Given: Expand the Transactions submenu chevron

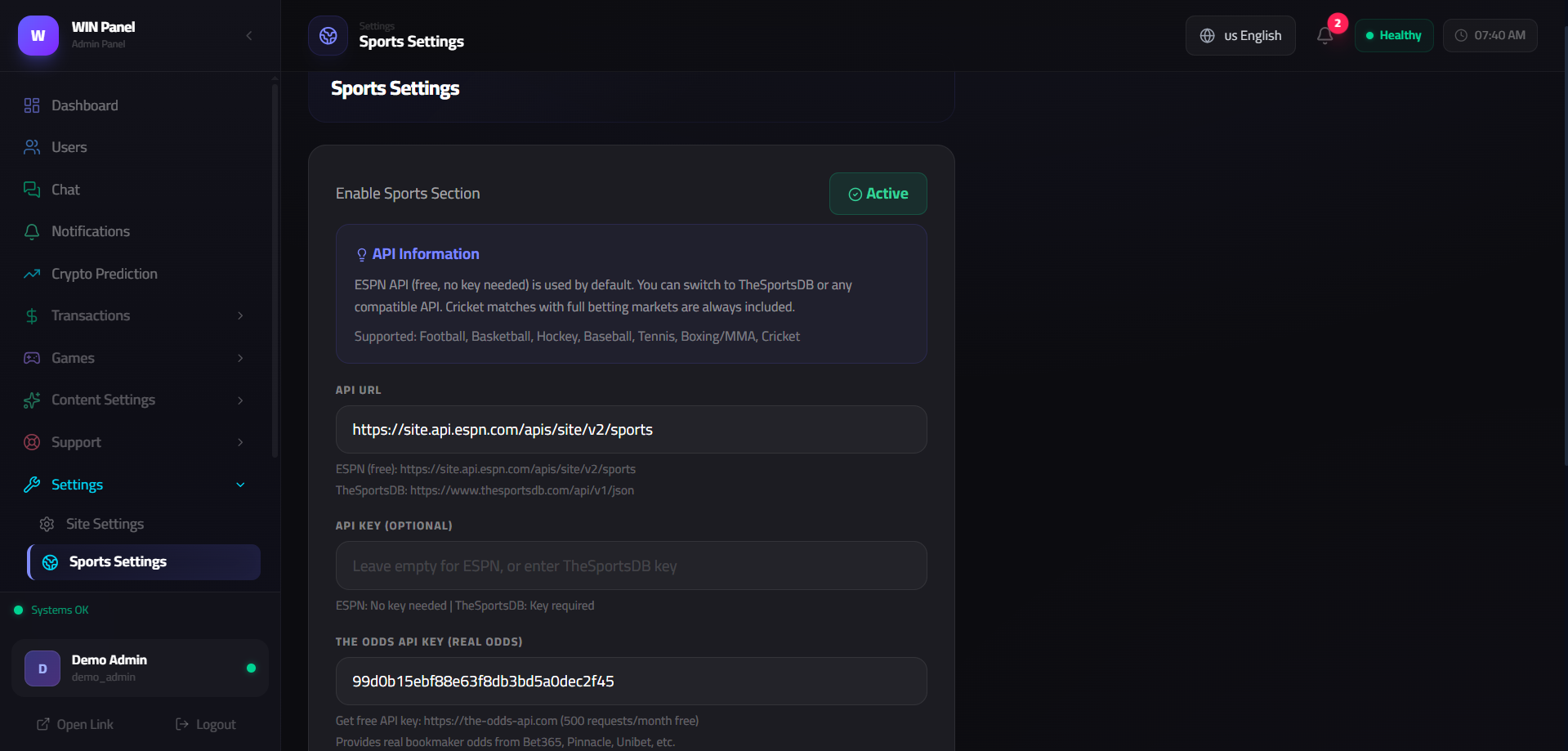Looking at the screenshot, I should 240,315.
